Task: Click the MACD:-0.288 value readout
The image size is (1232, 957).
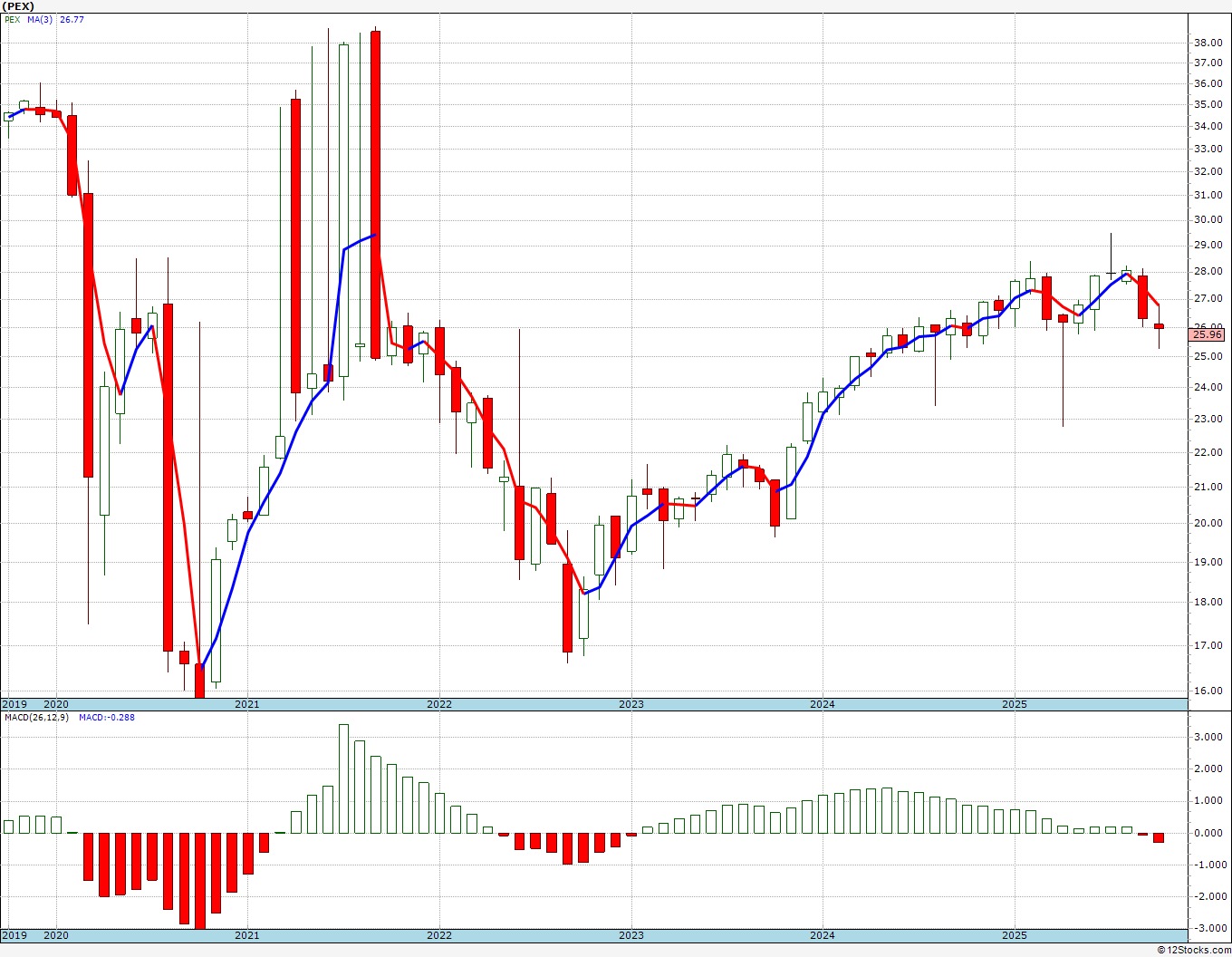Action: 107,717
